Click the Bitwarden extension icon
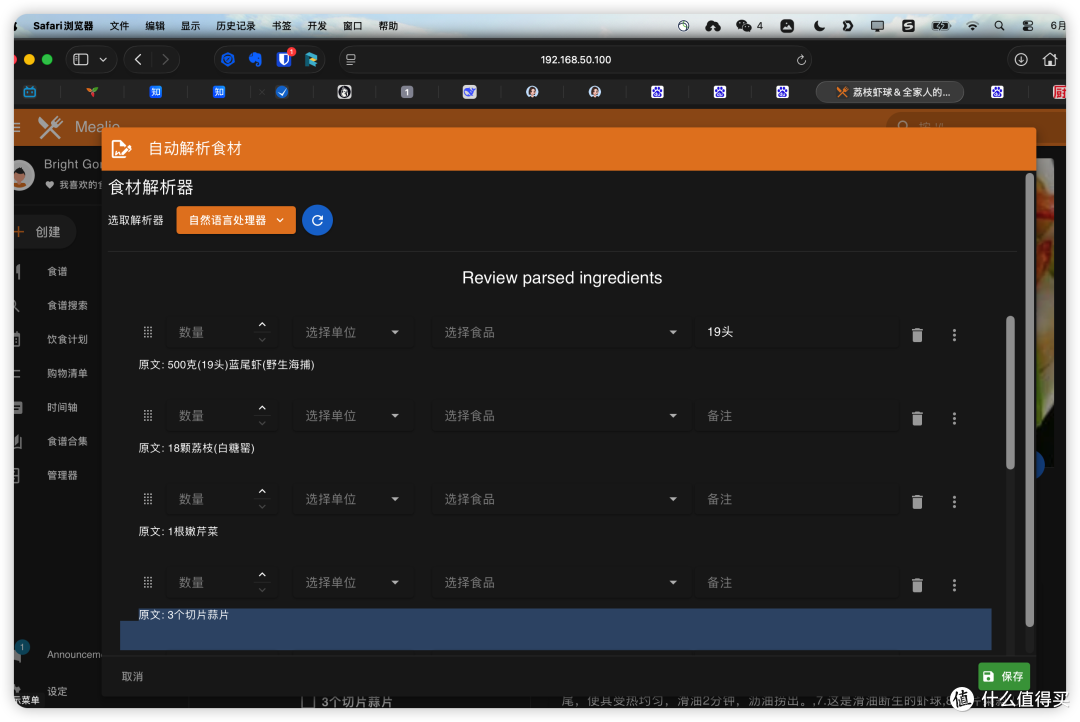 pyautogui.click(x=284, y=59)
